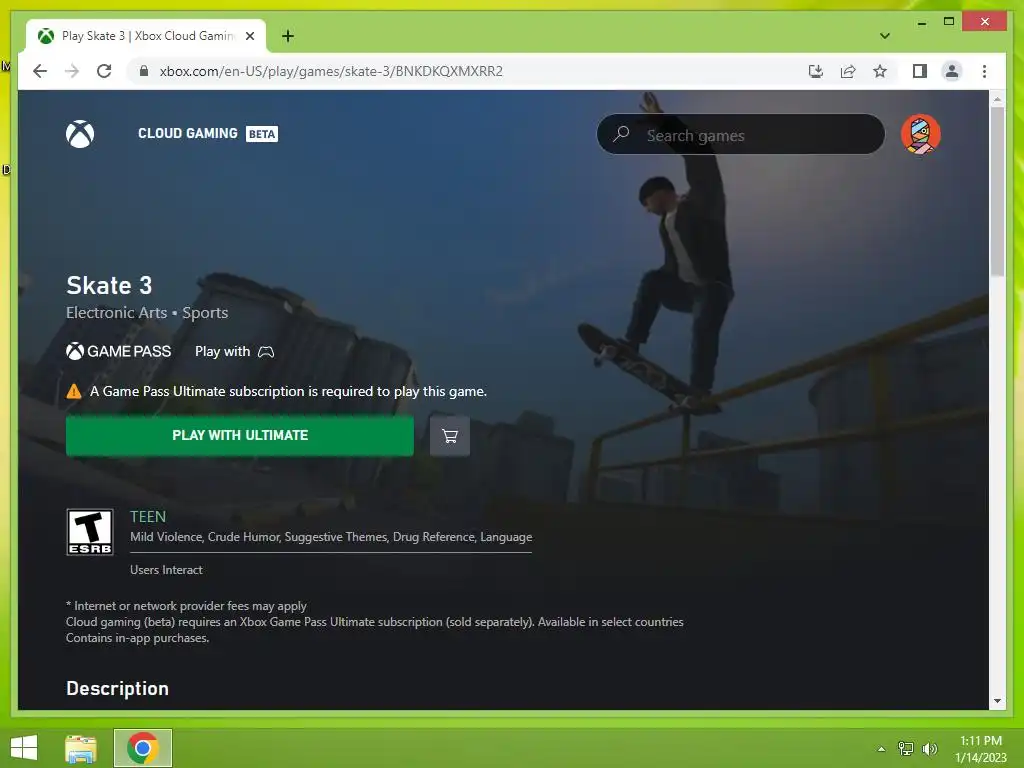Maximize the Chrome window

[x=949, y=22]
